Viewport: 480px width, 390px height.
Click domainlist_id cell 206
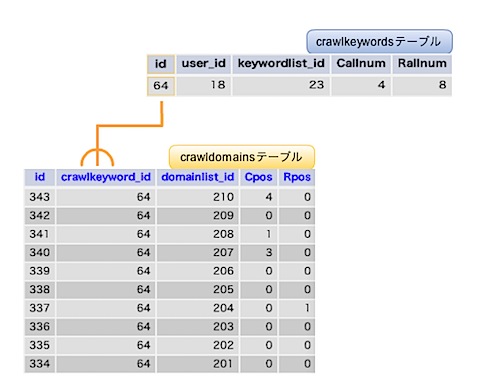point(198,271)
